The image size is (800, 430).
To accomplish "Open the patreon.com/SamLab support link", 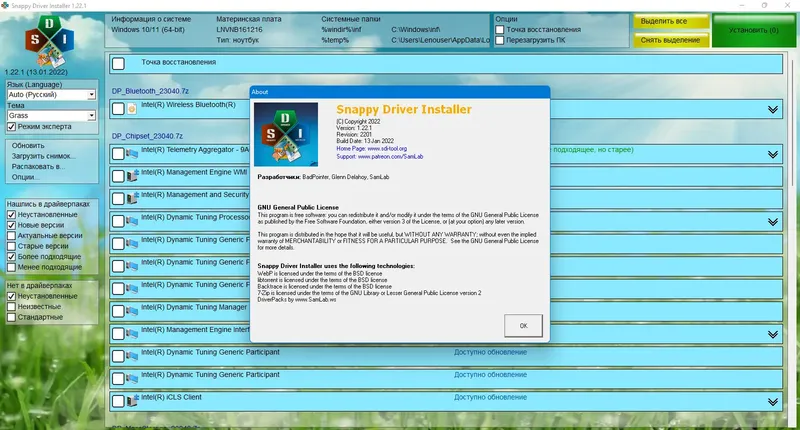I will [x=390, y=157].
